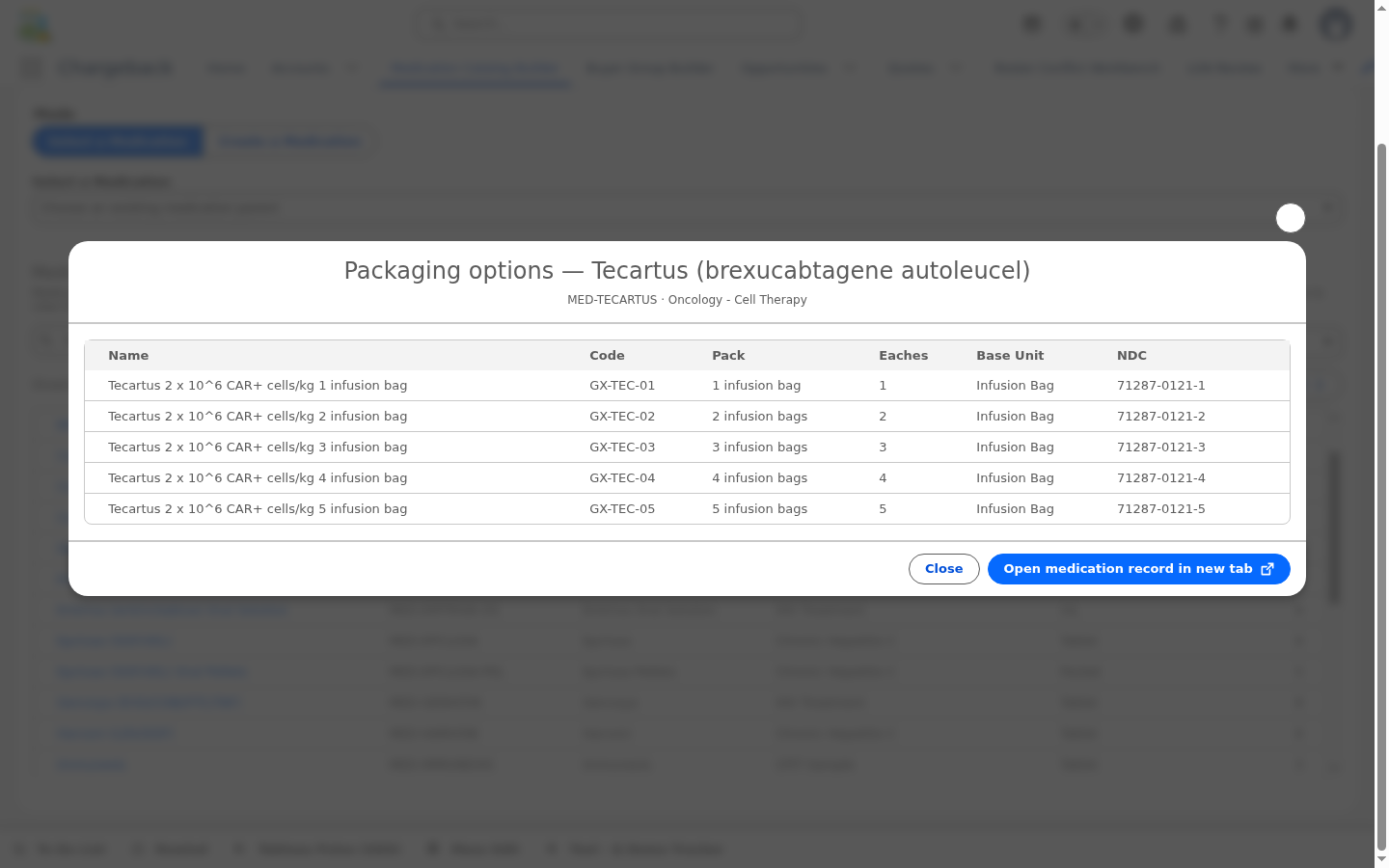
Task: Click the Close button in the packaging dialog
Action: 943,569
